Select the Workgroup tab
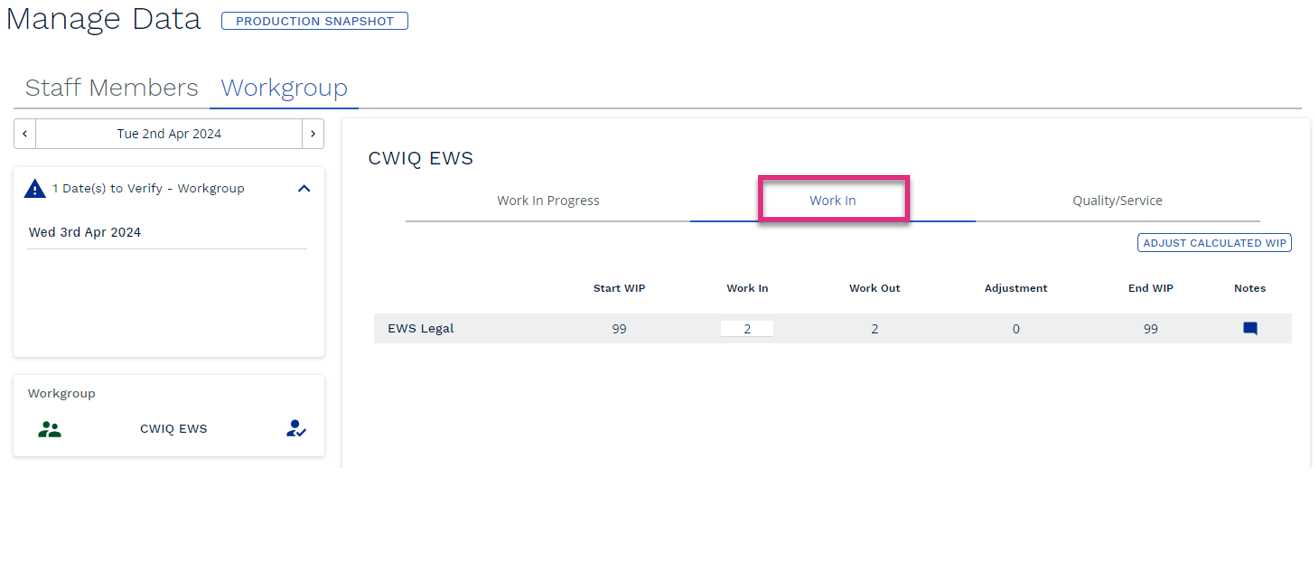The height and width of the screenshot is (571, 1315). point(284,88)
